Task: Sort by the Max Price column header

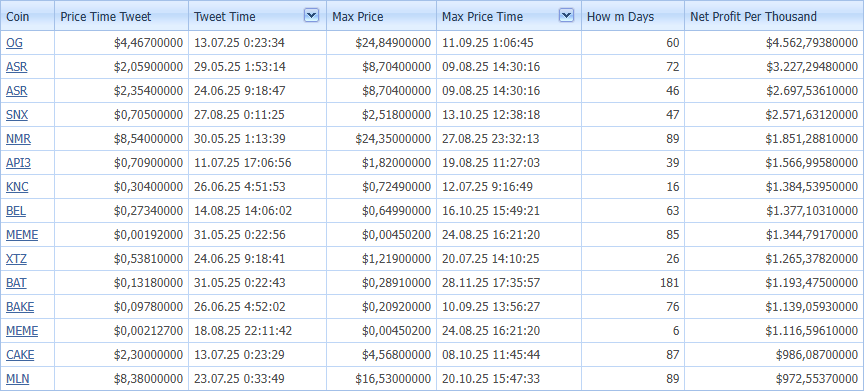Action: tap(381, 15)
